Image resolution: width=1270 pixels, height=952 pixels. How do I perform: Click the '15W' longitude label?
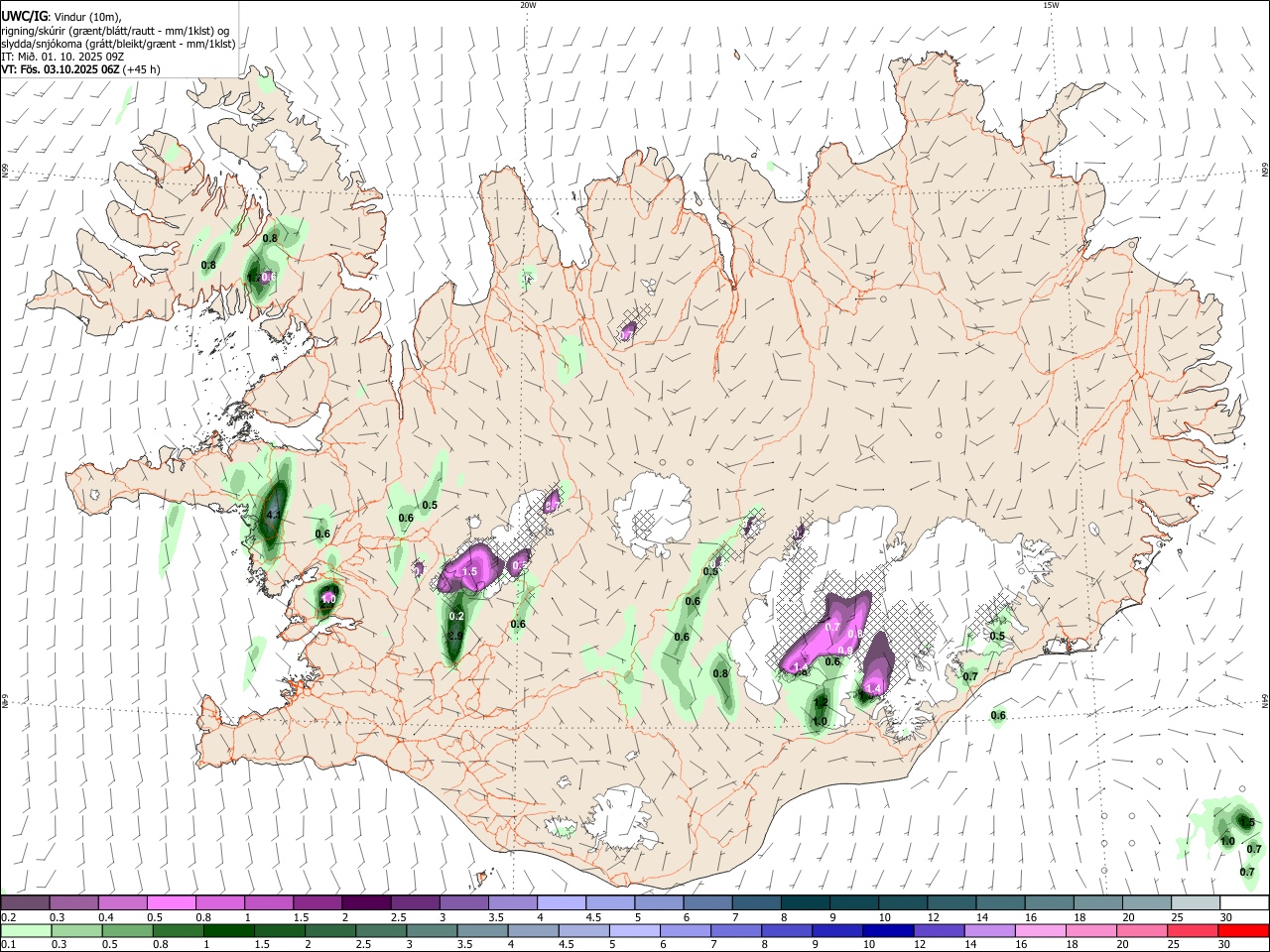1051,5
